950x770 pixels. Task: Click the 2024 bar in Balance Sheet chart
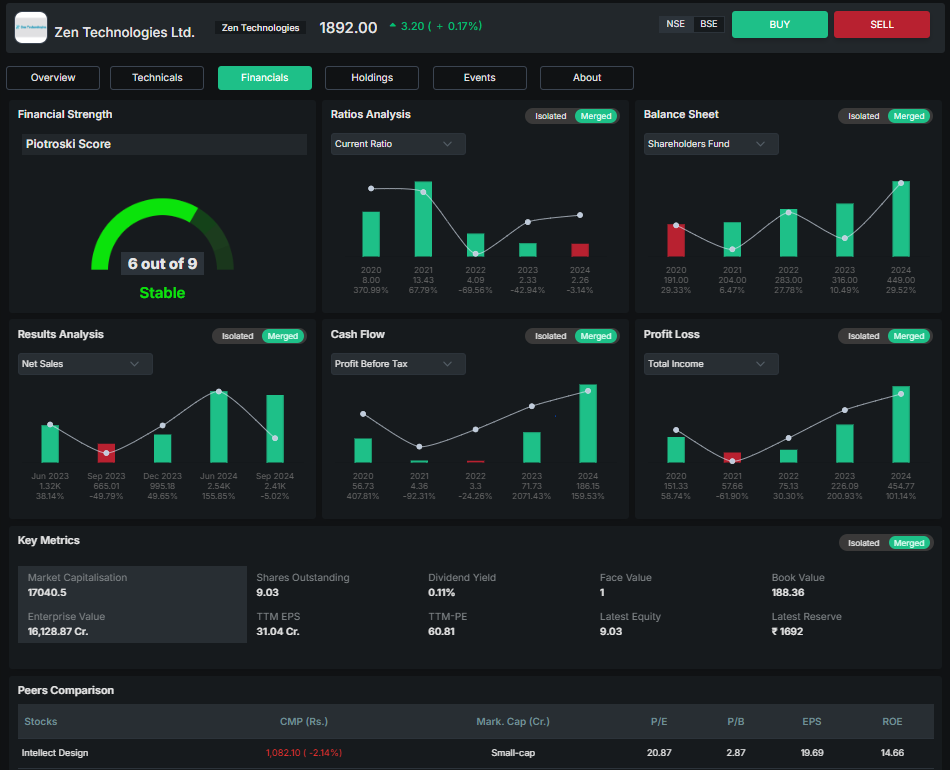tap(901, 219)
